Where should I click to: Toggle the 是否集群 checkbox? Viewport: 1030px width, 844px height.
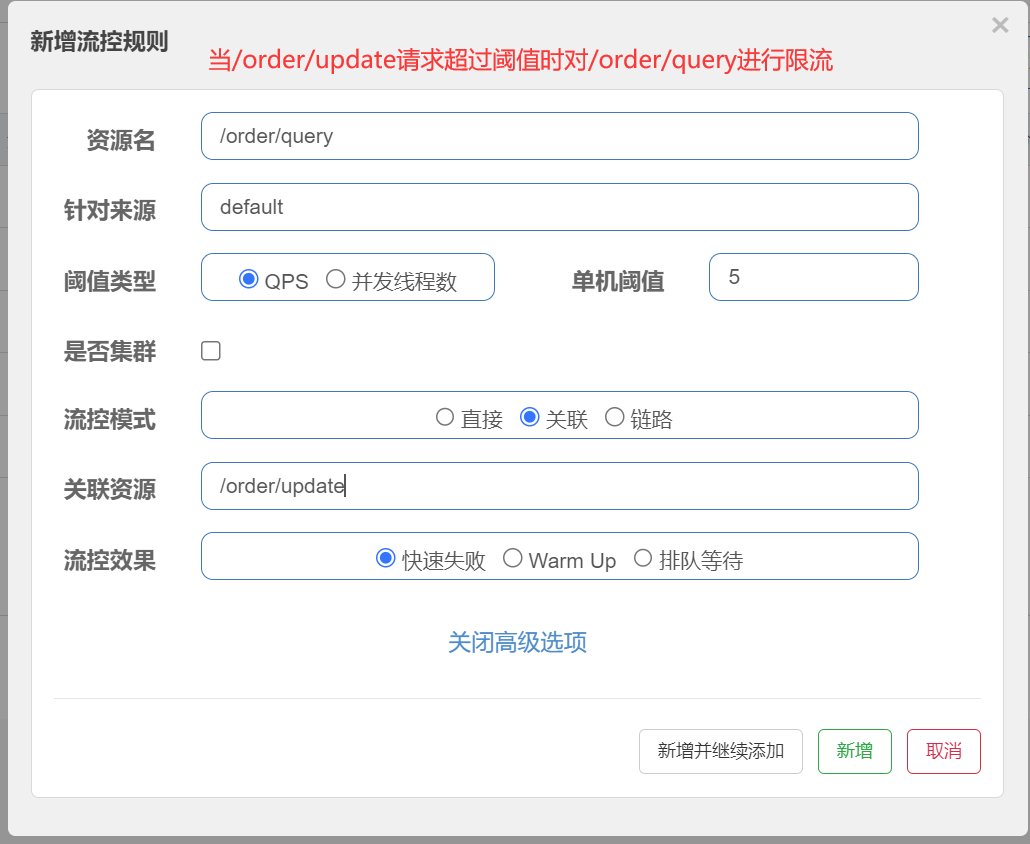click(211, 351)
